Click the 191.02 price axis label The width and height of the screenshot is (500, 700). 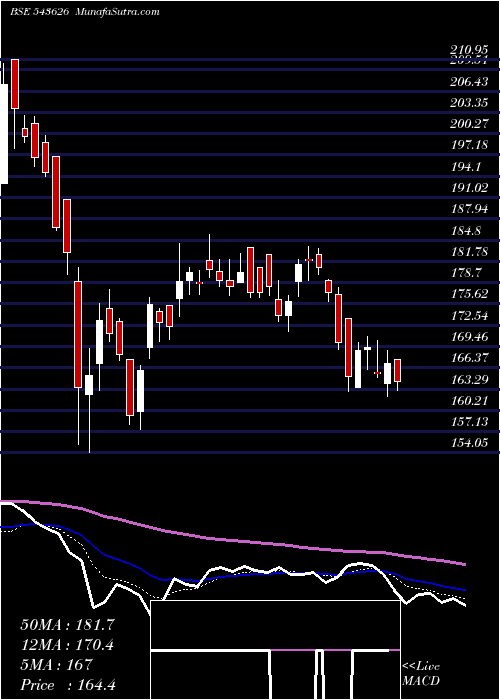pyautogui.click(x=469, y=188)
